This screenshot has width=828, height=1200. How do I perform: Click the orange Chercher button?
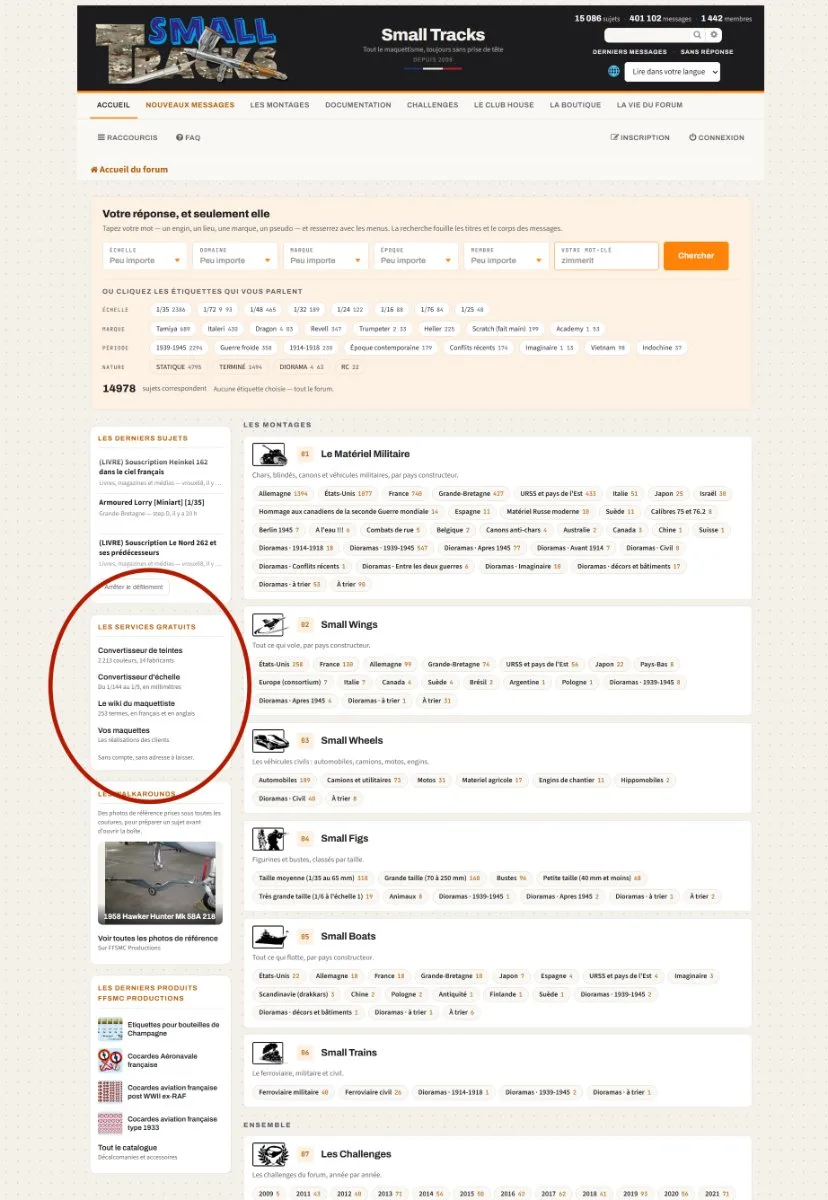pos(696,256)
